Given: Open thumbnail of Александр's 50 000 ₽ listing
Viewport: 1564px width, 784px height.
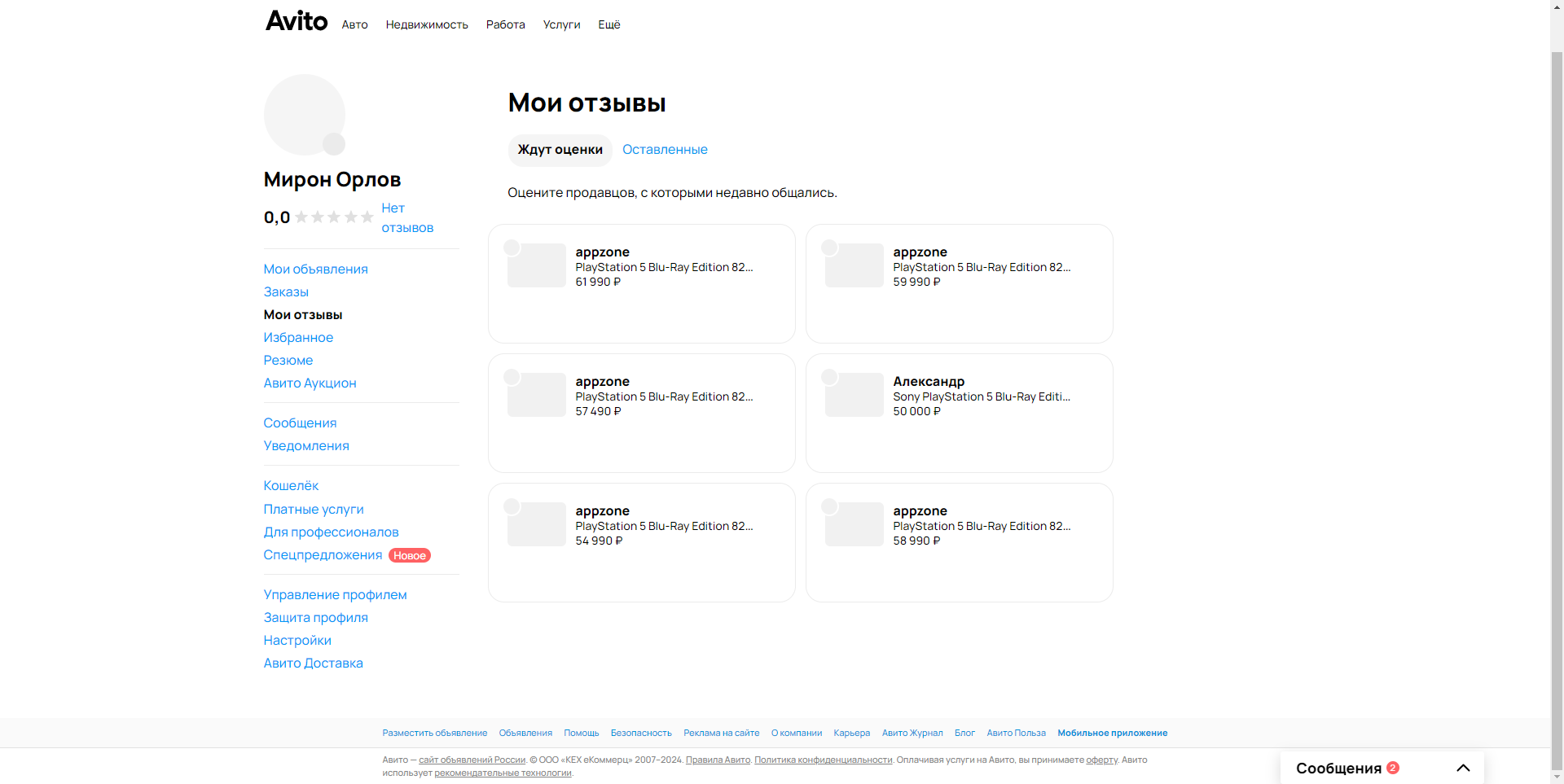Looking at the screenshot, I should [x=854, y=395].
